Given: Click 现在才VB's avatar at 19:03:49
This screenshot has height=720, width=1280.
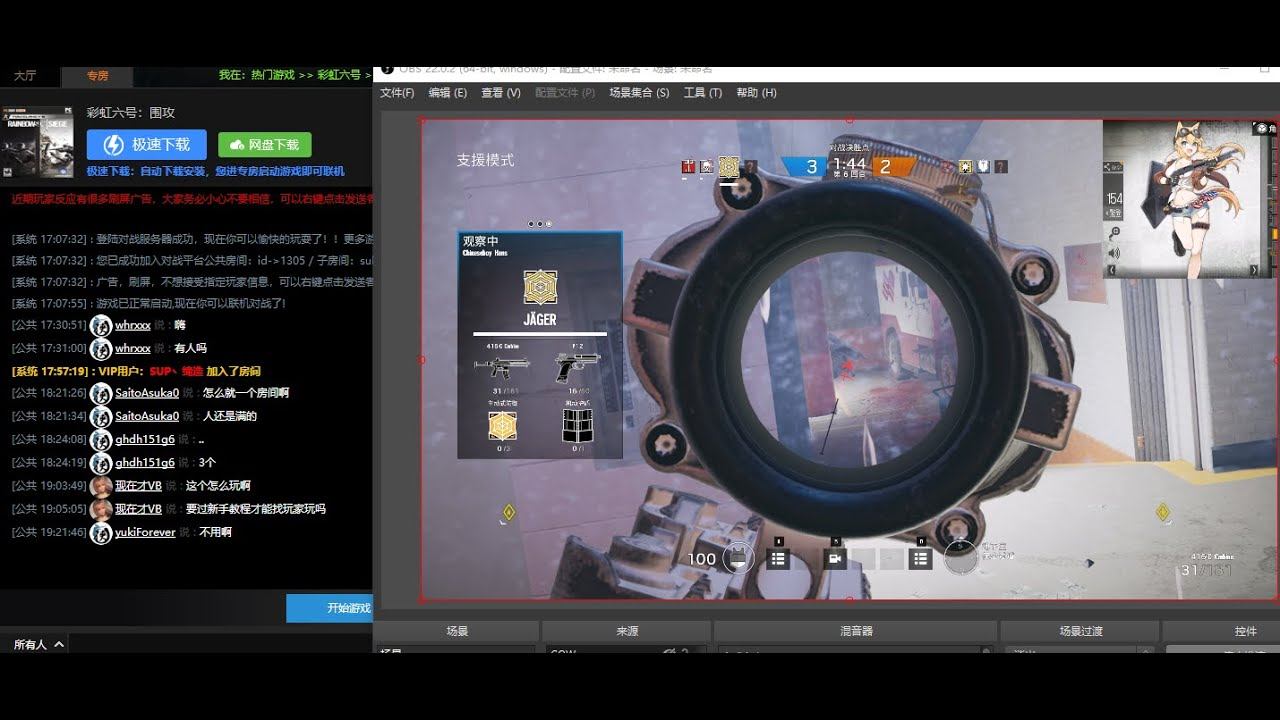Looking at the screenshot, I should click(100, 486).
